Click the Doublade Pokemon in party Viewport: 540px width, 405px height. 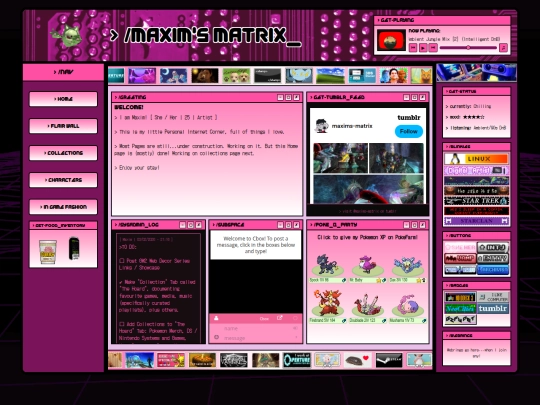(367, 305)
